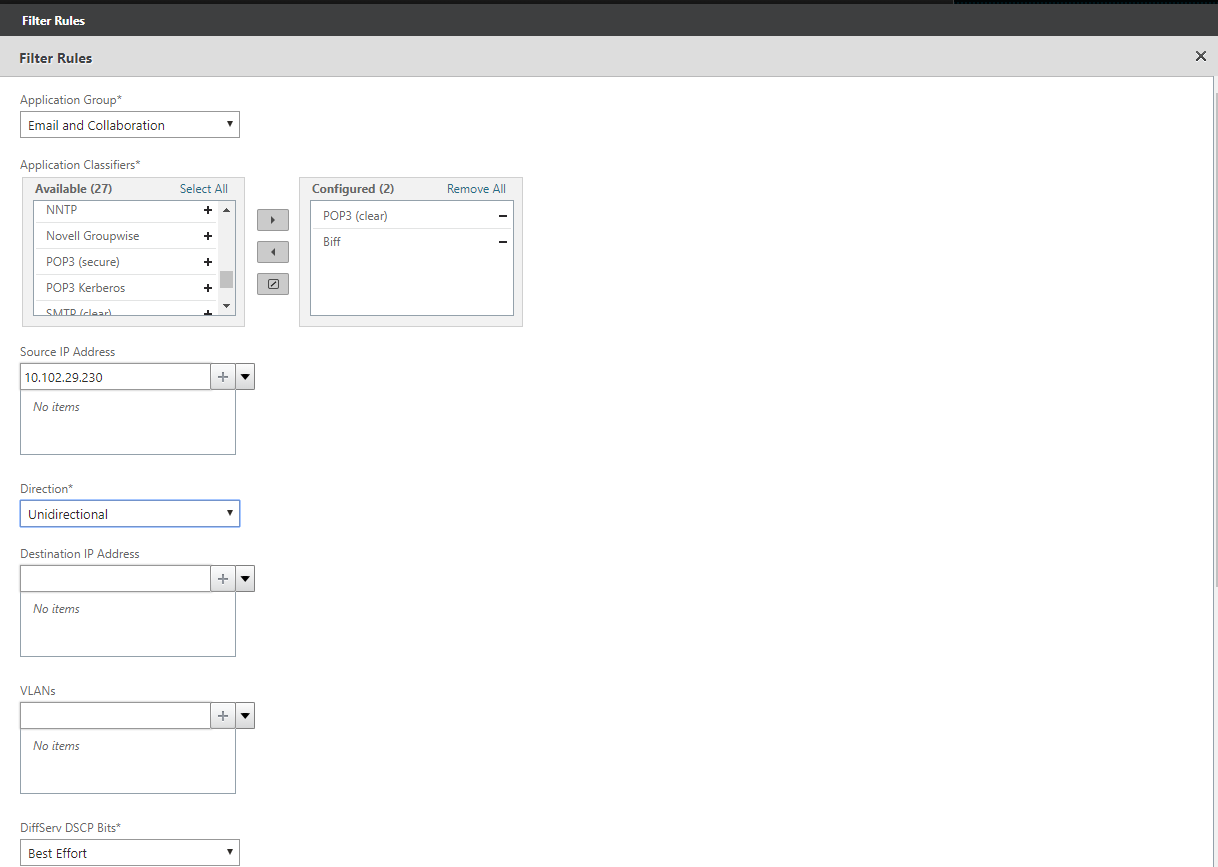The image size is (1218, 867).
Task: Click the Available classifiers scrollbar thumb
Action: click(x=226, y=279)
